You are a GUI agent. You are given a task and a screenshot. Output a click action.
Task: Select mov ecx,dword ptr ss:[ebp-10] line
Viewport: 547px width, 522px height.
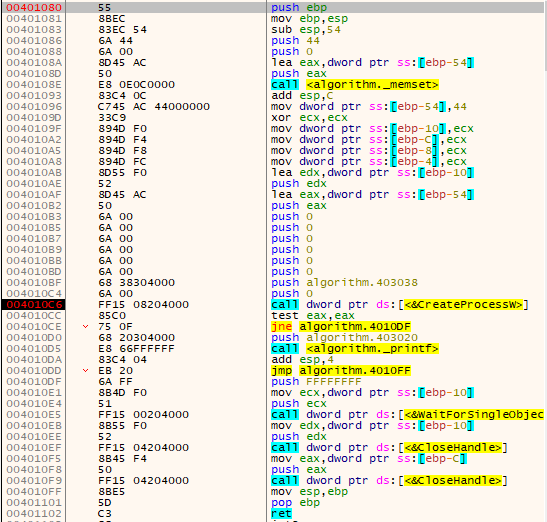pyautogui.click(x=372, y=393)
